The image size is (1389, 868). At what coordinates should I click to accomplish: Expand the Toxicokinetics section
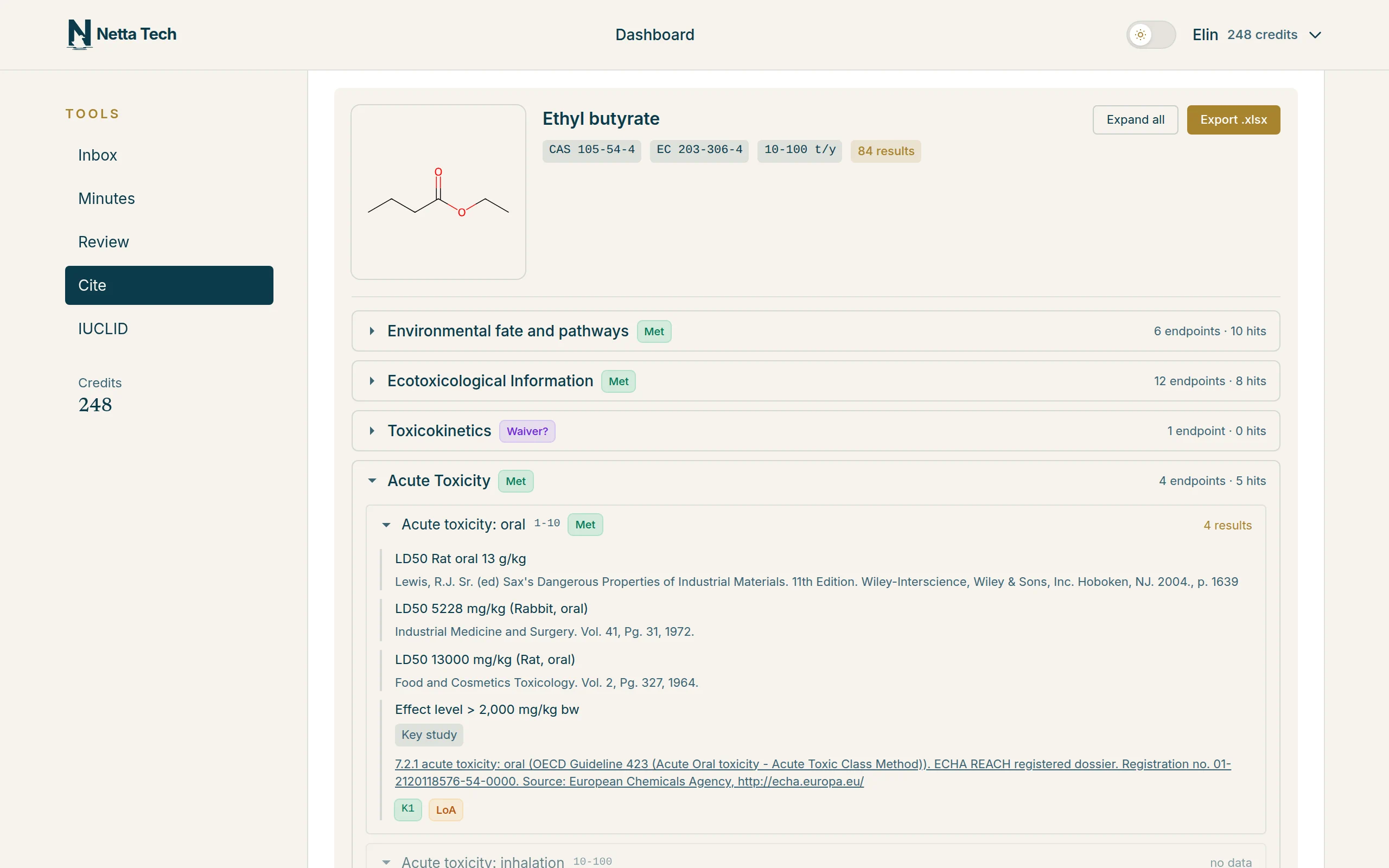[815, 431]
